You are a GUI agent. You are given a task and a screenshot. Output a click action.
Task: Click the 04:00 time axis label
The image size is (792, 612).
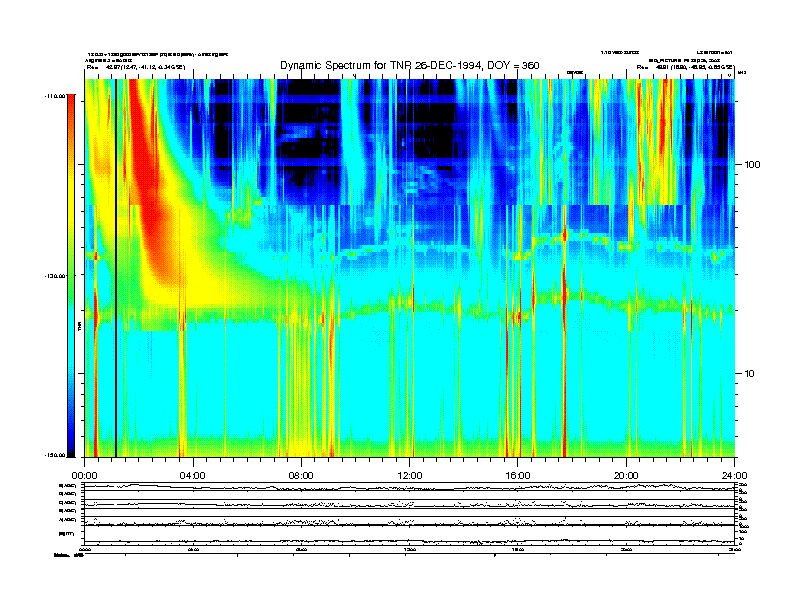193,476
